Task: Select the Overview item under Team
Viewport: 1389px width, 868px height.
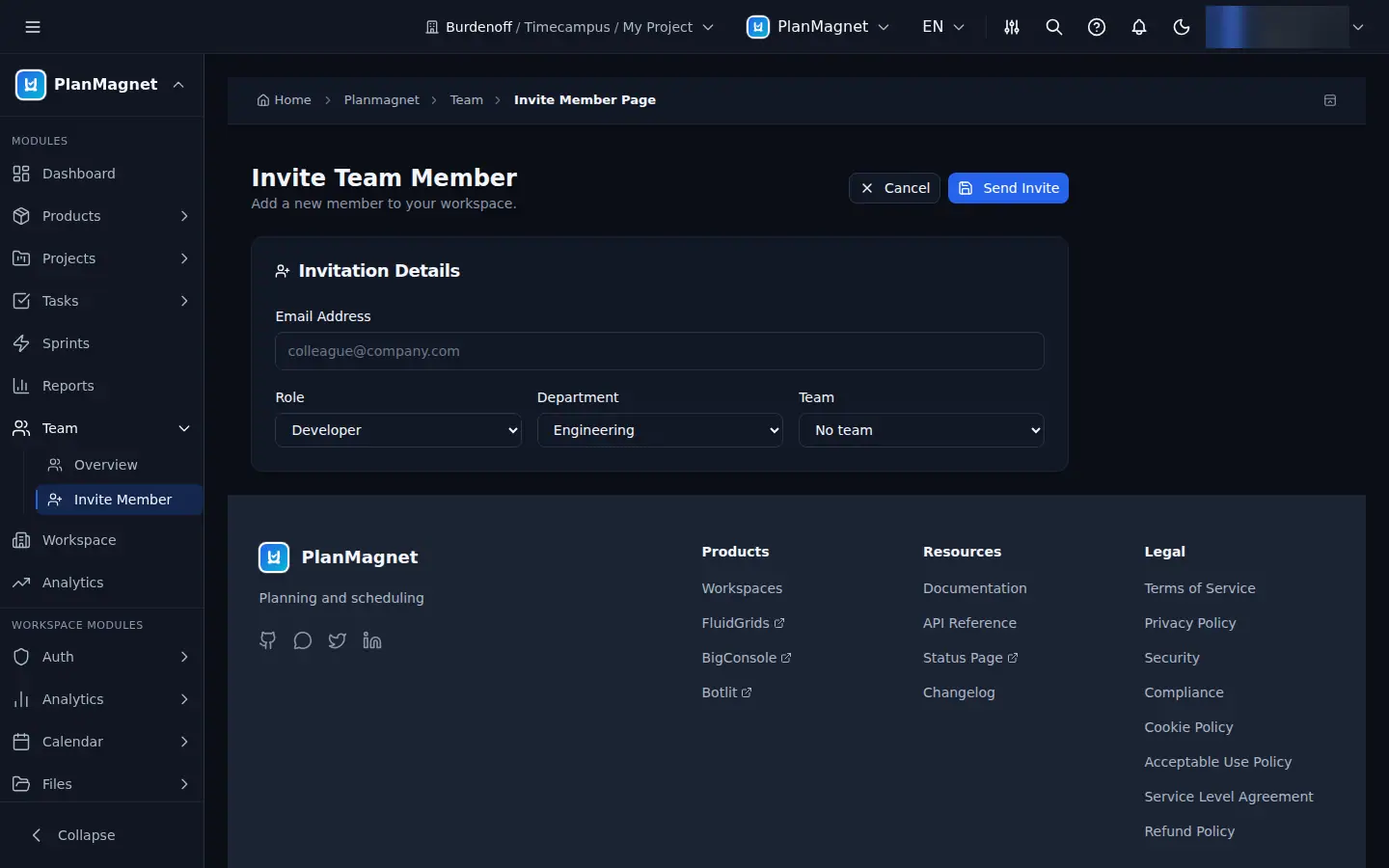Action: tap(119, 465)
